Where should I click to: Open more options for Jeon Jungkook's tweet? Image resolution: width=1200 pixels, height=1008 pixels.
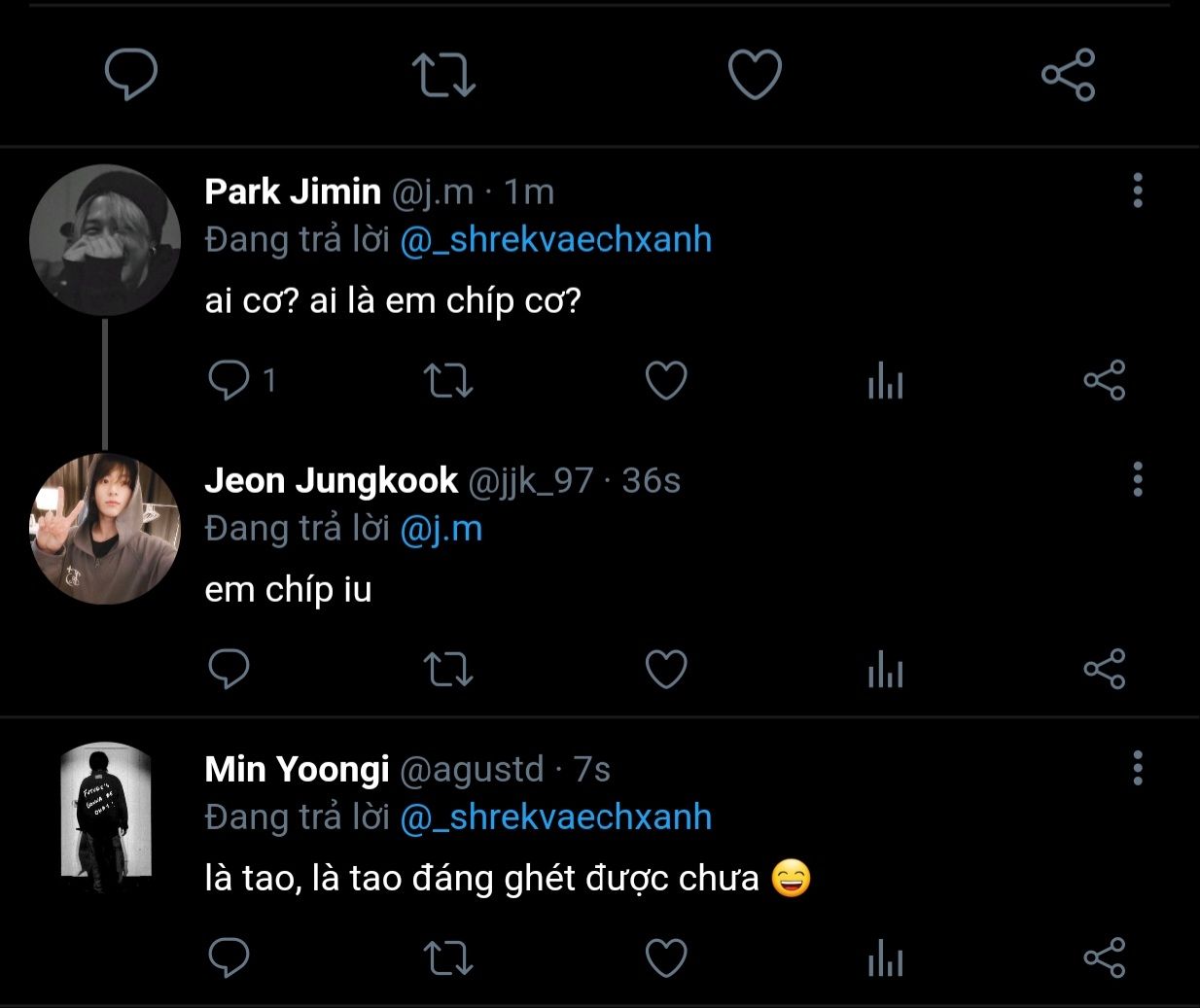click(x=1137, y=480)
